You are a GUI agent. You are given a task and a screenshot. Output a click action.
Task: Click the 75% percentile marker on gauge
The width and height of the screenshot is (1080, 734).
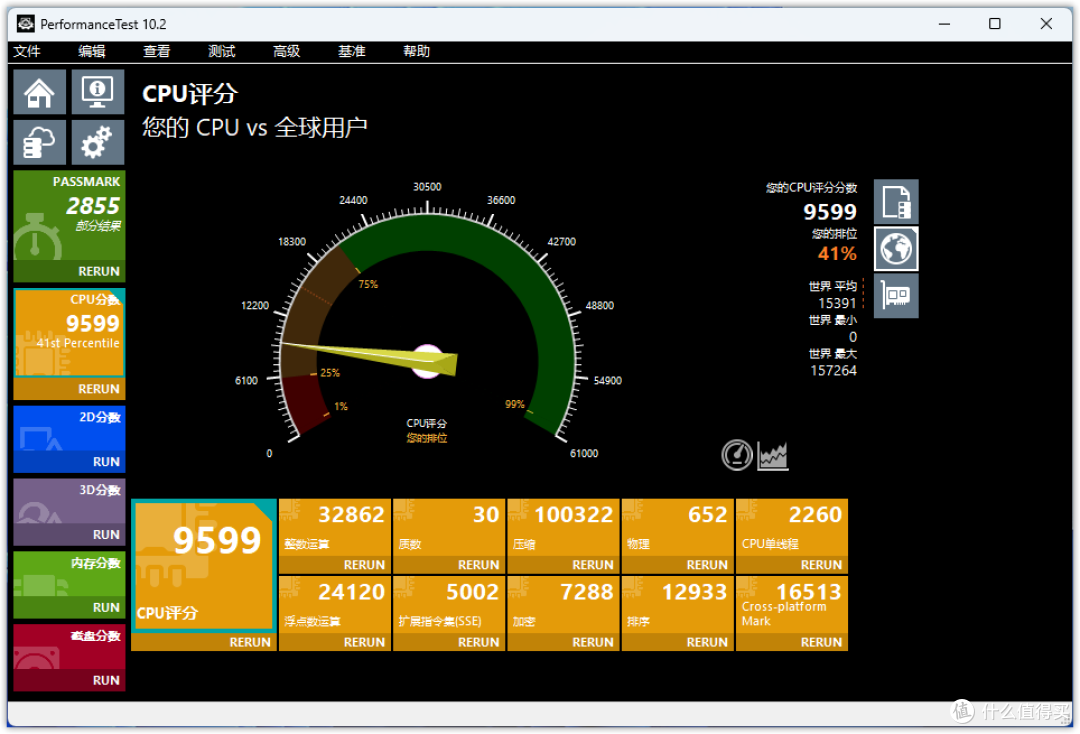(368, 284)
